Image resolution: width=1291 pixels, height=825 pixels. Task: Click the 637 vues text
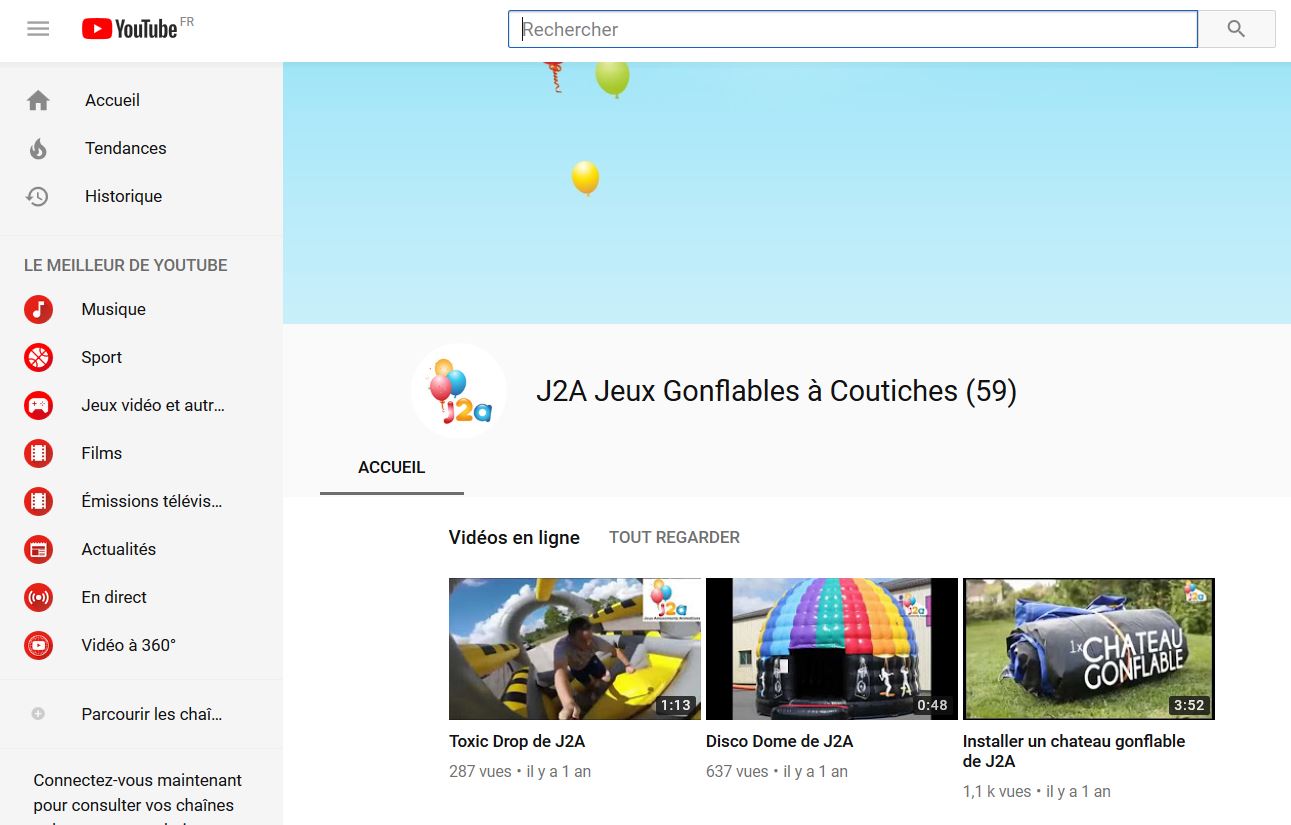tap(737, 772)
